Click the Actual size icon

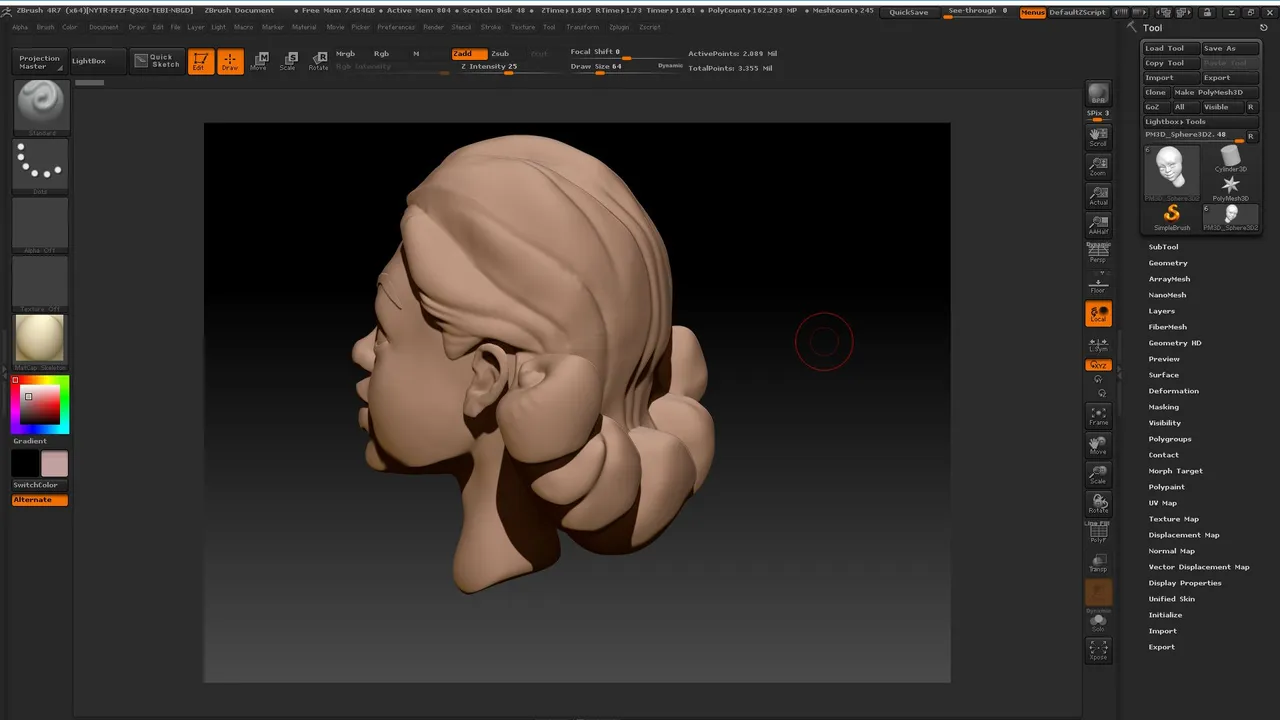click(1098, 196)
